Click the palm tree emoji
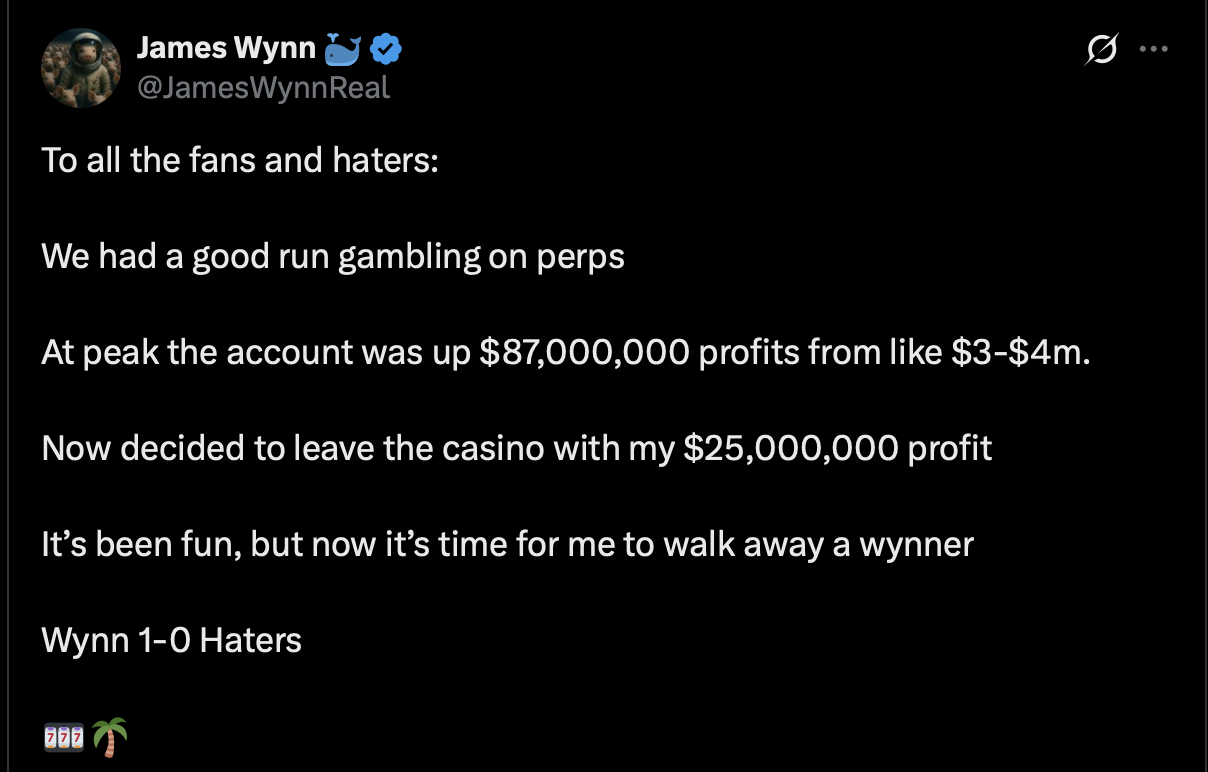 pos(110,738)
